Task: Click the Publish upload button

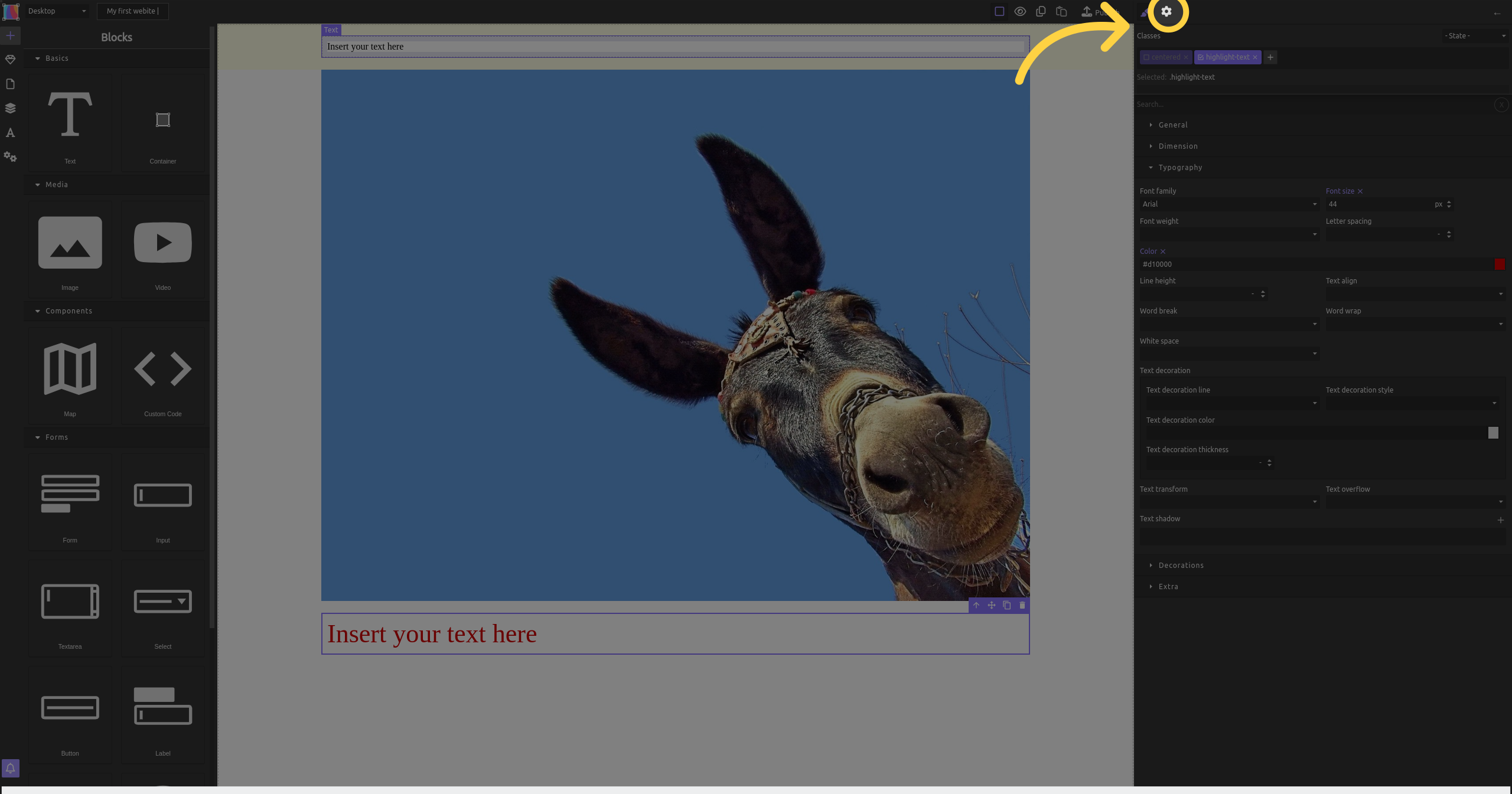Action: pyautogui.click(x=1100, y=11)
